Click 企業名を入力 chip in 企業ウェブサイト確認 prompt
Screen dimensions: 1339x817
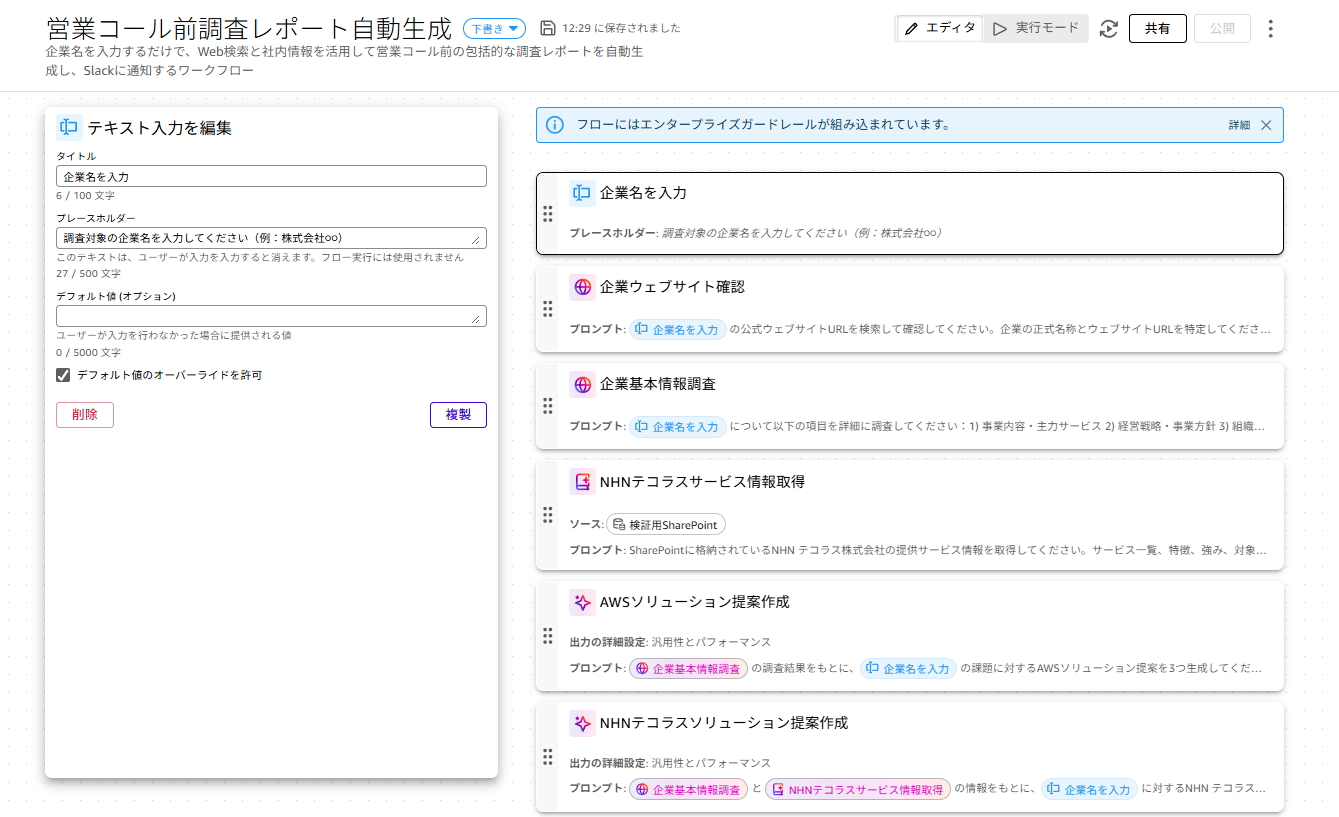point(677,330)
